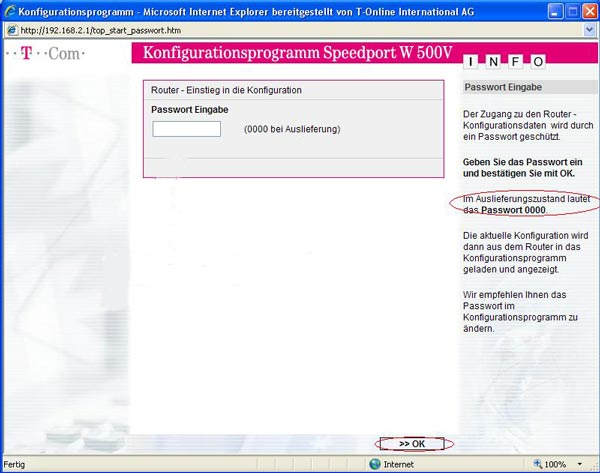This screenshot has width=600, height=473.
Task: Click the Internet Explorer icon in title bar
Action: 10,11
